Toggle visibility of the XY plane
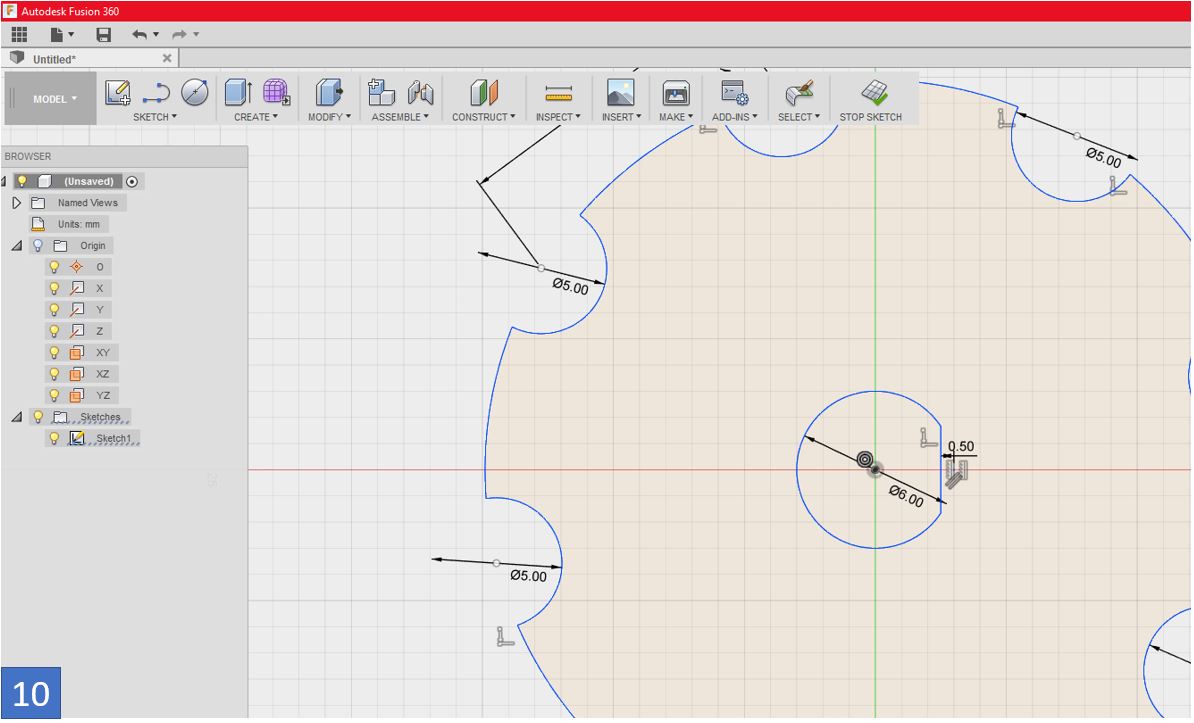The height and width of the screenshot is (723, 1194). point(55,353)
